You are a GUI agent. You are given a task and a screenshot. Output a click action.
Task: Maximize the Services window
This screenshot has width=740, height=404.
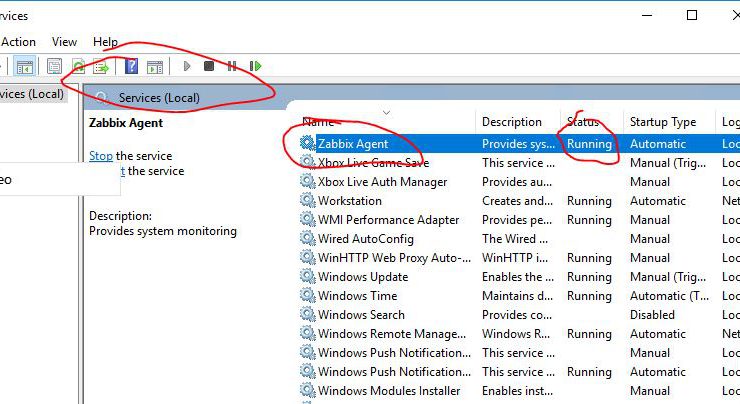click(692, 16)
